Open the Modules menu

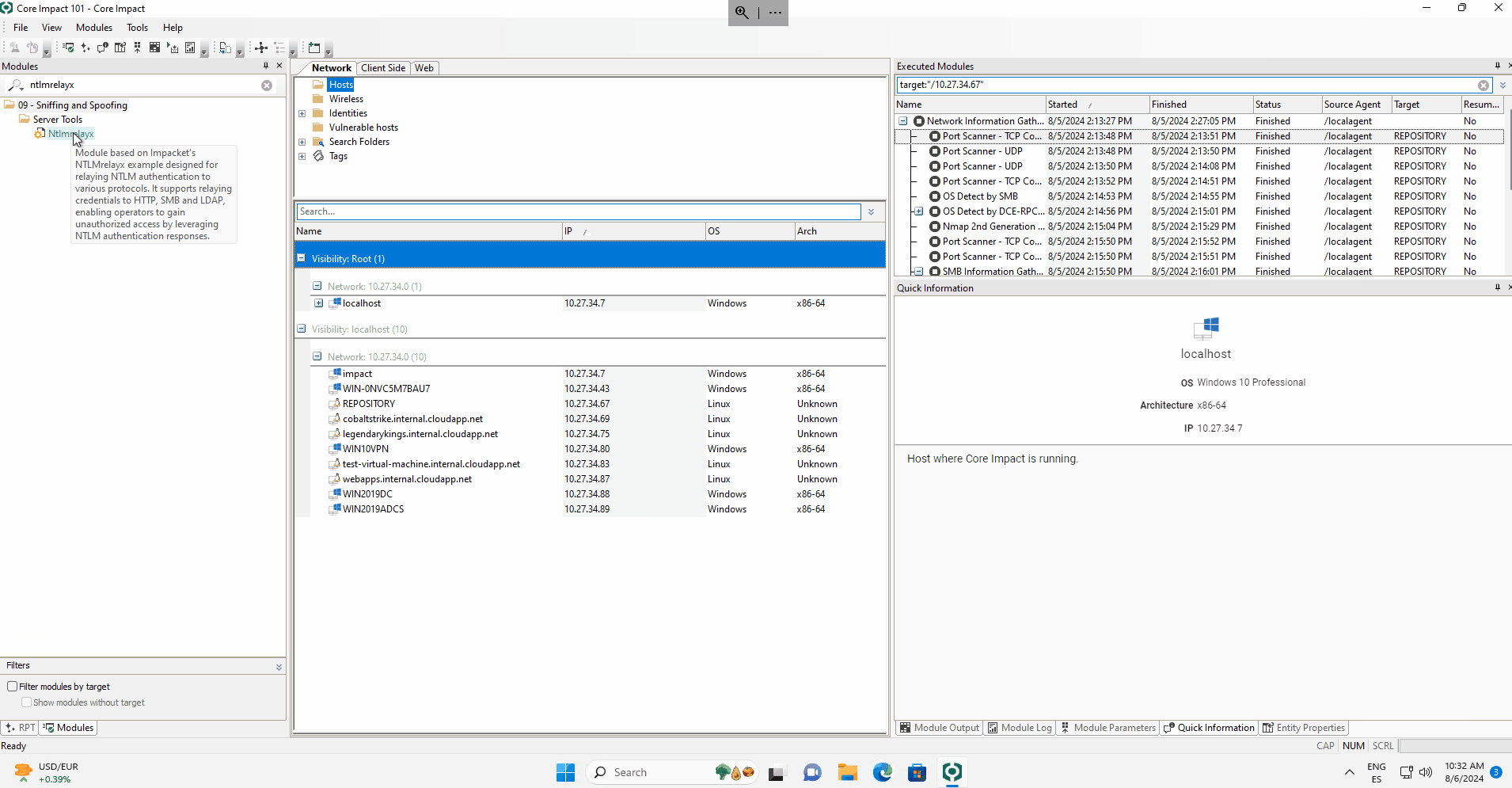pyautogui.click(x=94, y=28)
